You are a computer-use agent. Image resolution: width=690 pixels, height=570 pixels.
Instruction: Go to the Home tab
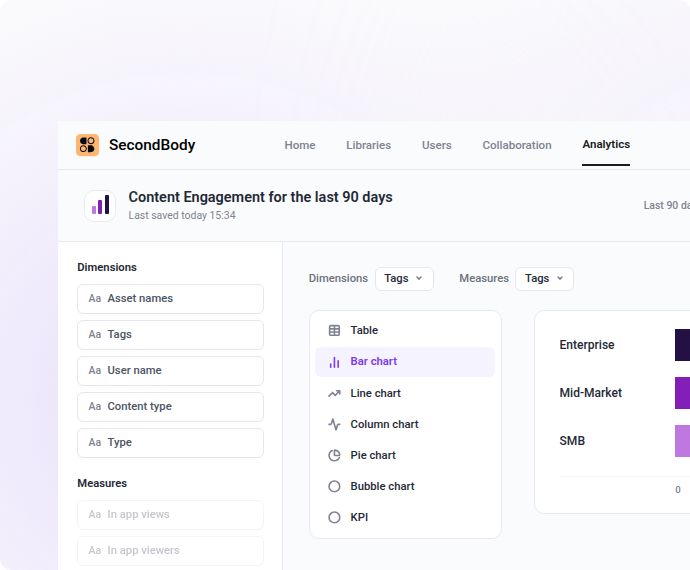point(300,145)
